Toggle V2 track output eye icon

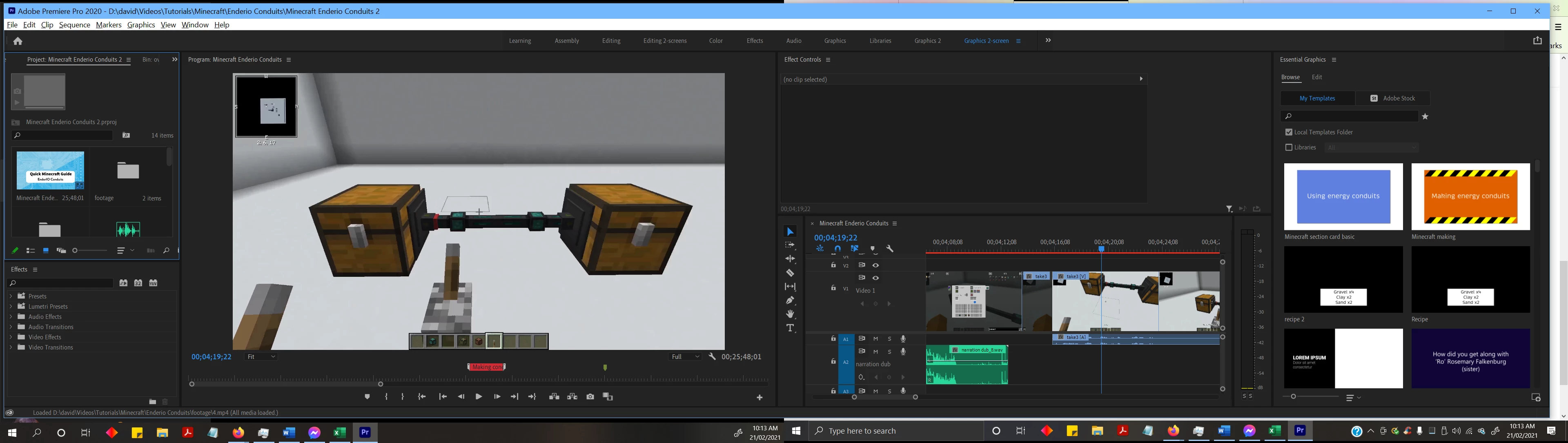point(875,265)
